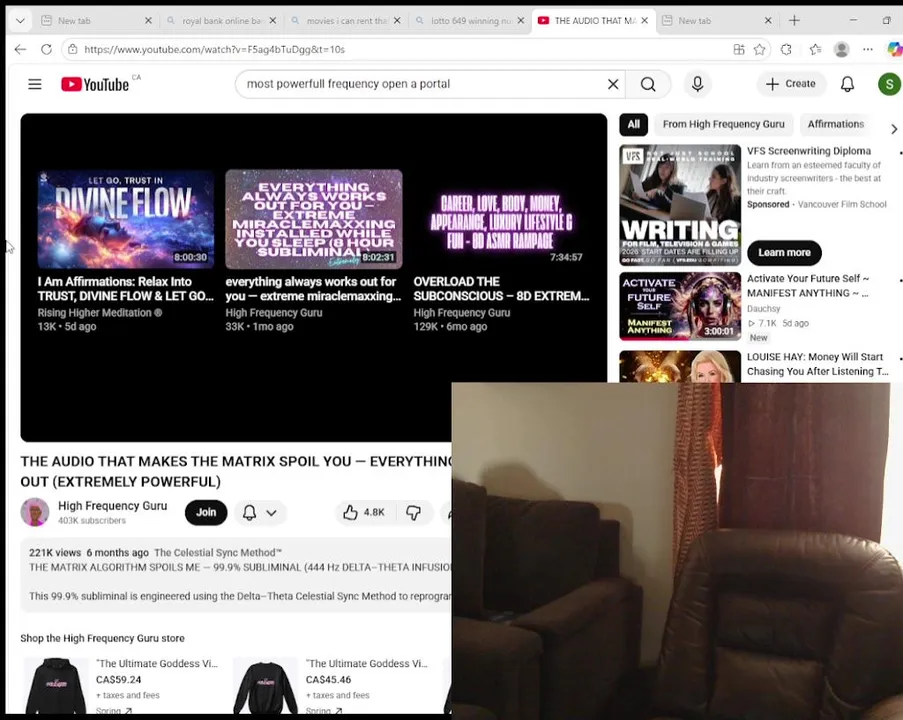
Task: Select the From High Frequency Guru chip
Action: pyautogui.click(x=723, y=124)
